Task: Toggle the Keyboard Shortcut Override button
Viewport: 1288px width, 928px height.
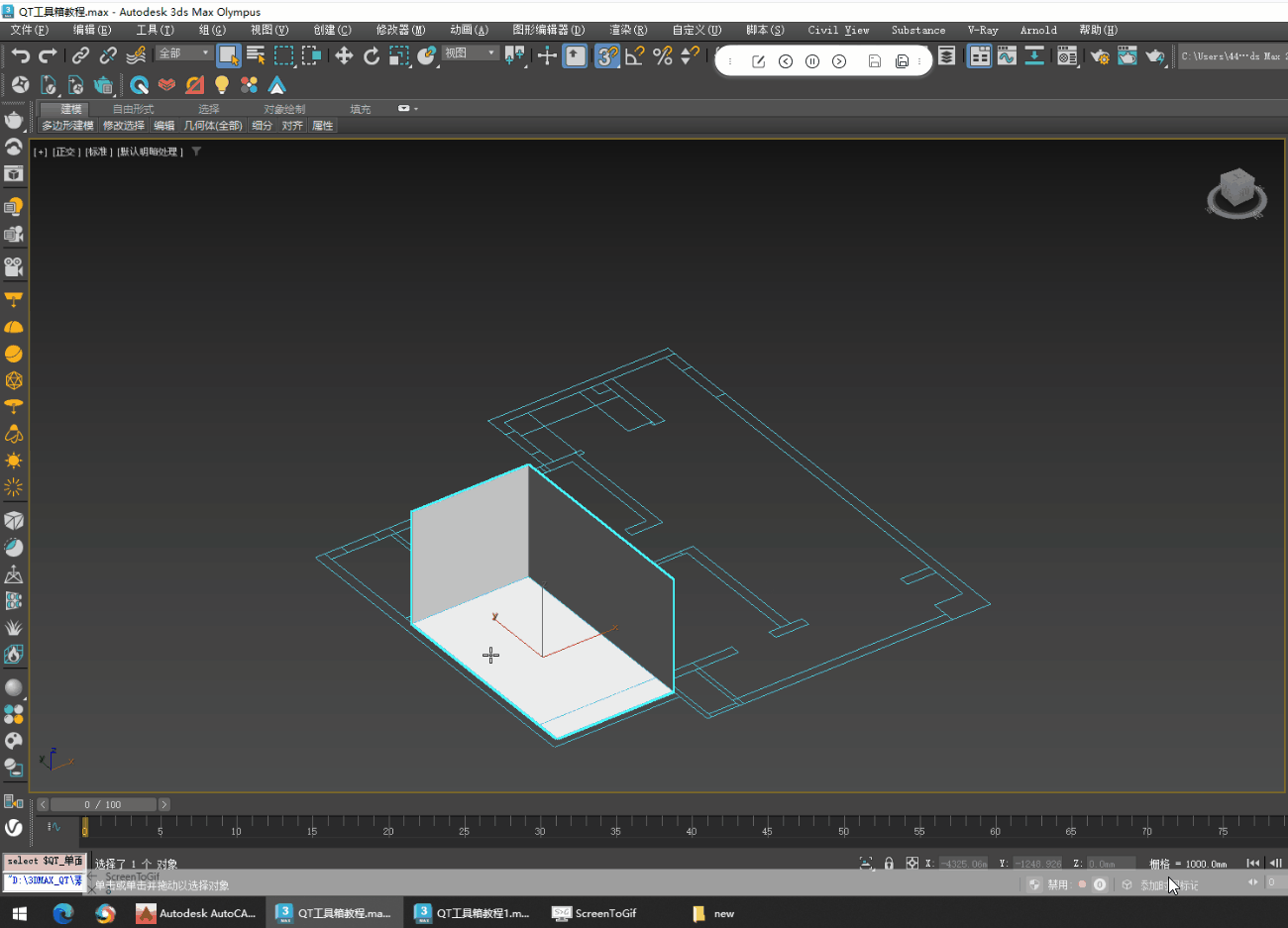Action: point(575,56)
